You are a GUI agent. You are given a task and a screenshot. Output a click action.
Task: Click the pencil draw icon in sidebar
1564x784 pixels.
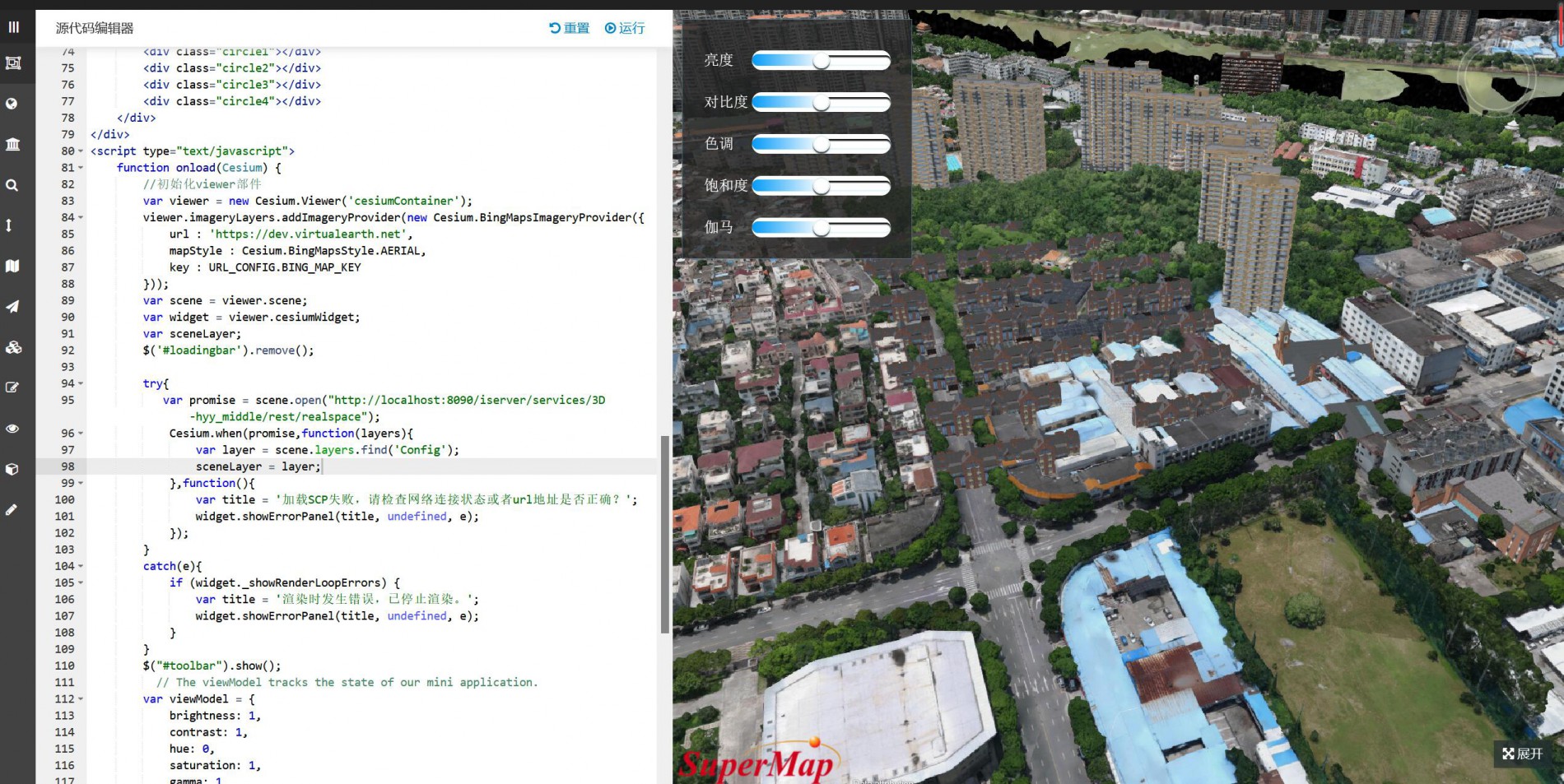[x=12, y=509]
